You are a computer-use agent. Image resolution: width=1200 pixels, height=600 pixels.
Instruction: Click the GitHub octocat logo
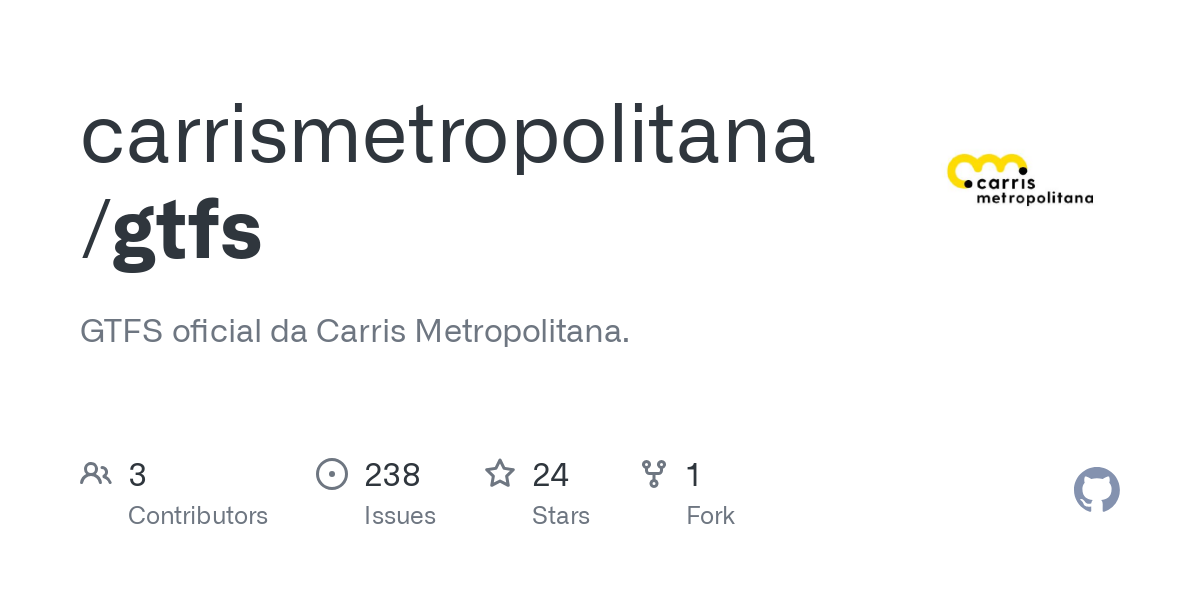1097,490
